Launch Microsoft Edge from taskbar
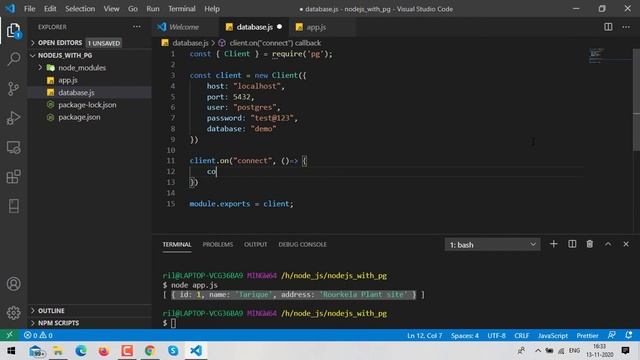This screenshot has width=640, height=360. click(x=81, y=351)
